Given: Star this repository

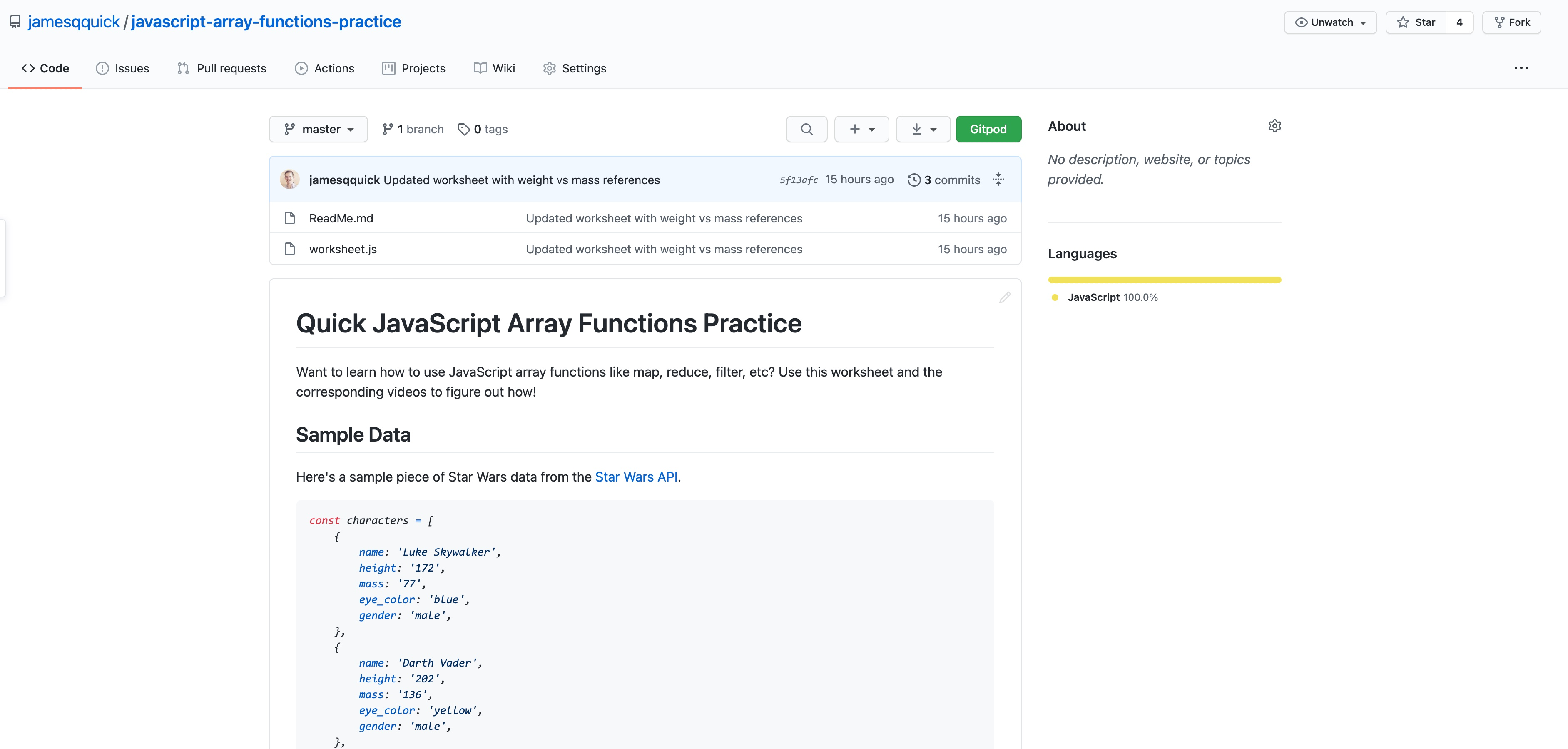Looking at the screenshot, I should [1416, 22].
